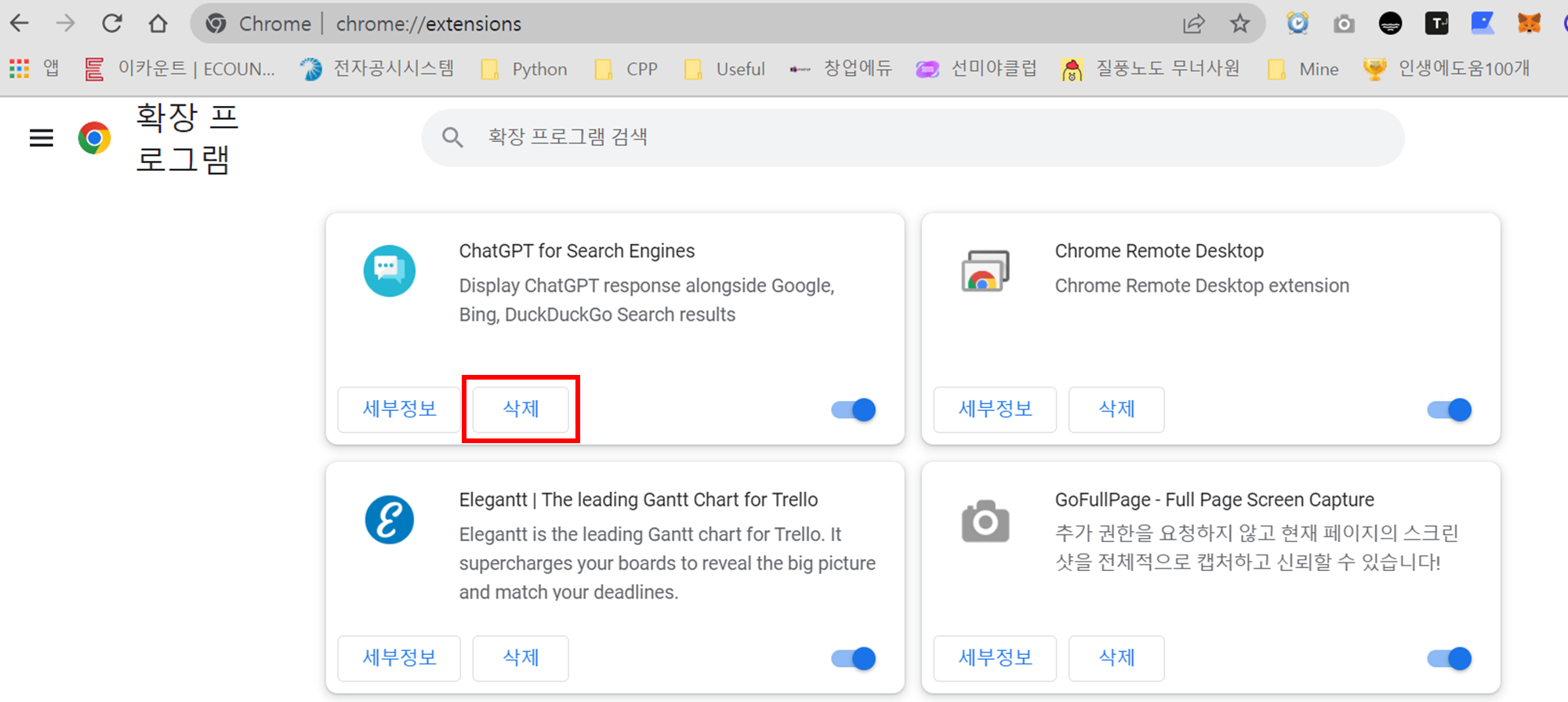The width and height of the screenshot is (1568, 702).
Task: Click the black T extension icon
Action: pos(1436,24)
